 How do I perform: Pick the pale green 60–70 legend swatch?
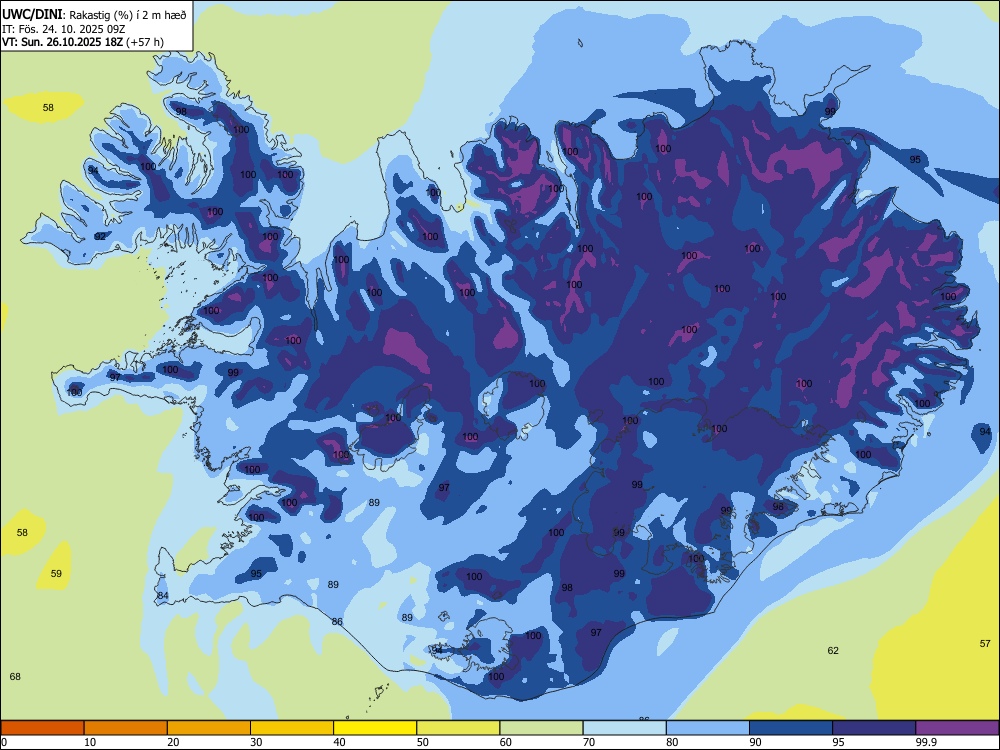coord(541,728)
